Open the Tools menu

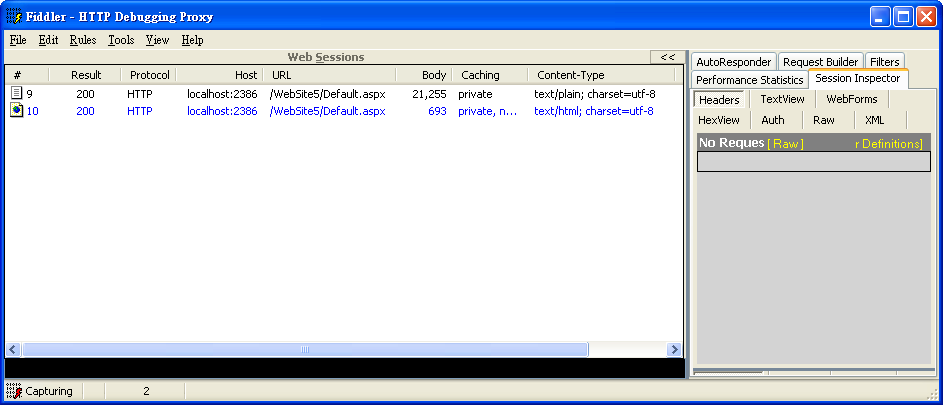coord(121,40)
